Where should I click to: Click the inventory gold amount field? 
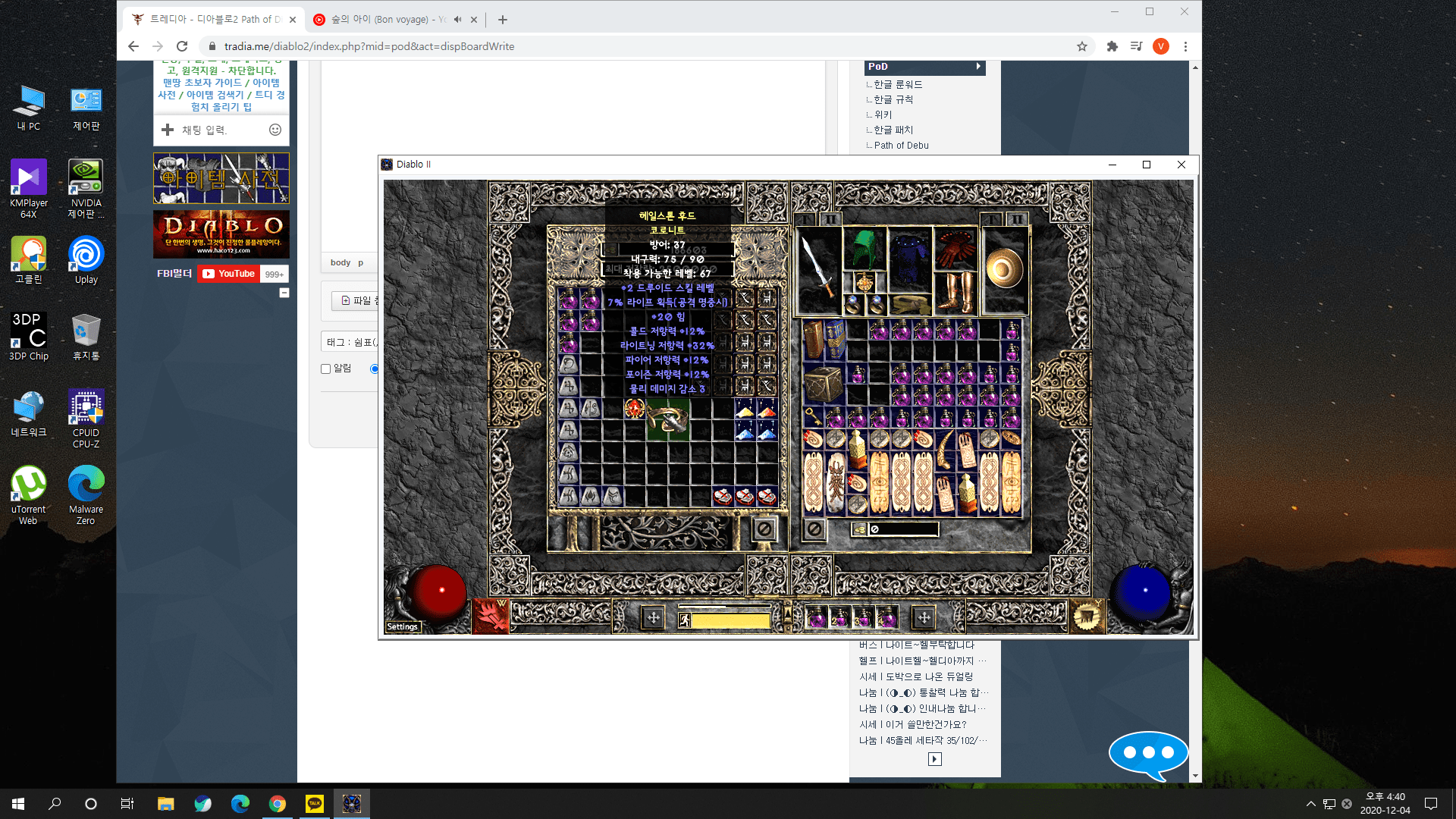point(903,529)
